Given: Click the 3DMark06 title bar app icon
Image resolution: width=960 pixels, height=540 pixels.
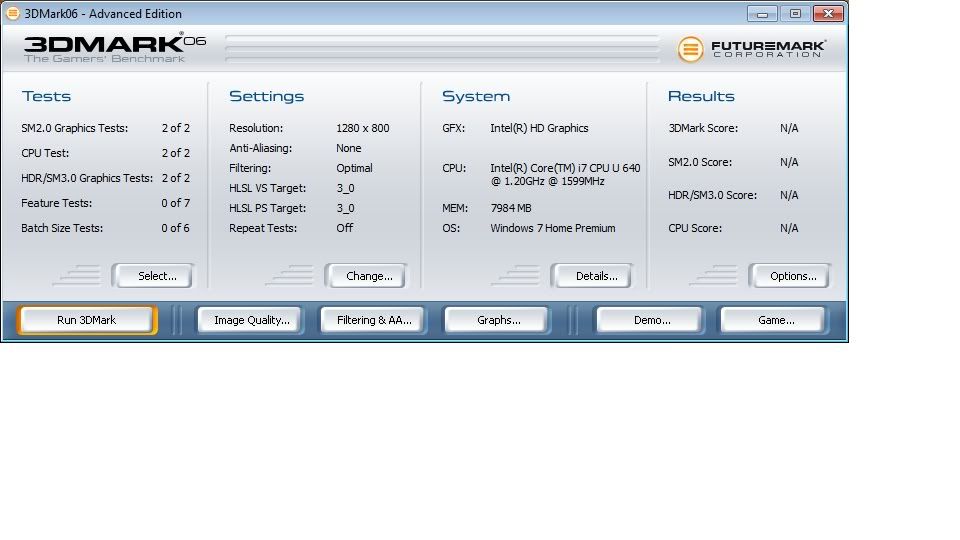Looking at the screenshot, I should click(x=12, y=13).
